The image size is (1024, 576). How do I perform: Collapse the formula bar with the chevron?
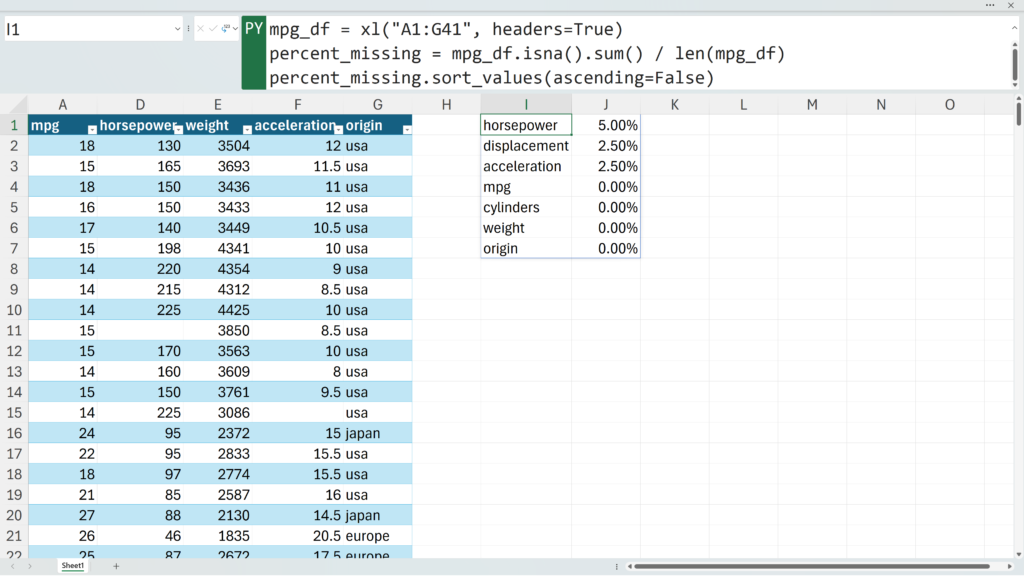pyautogui.click(x=1015, y=29)
